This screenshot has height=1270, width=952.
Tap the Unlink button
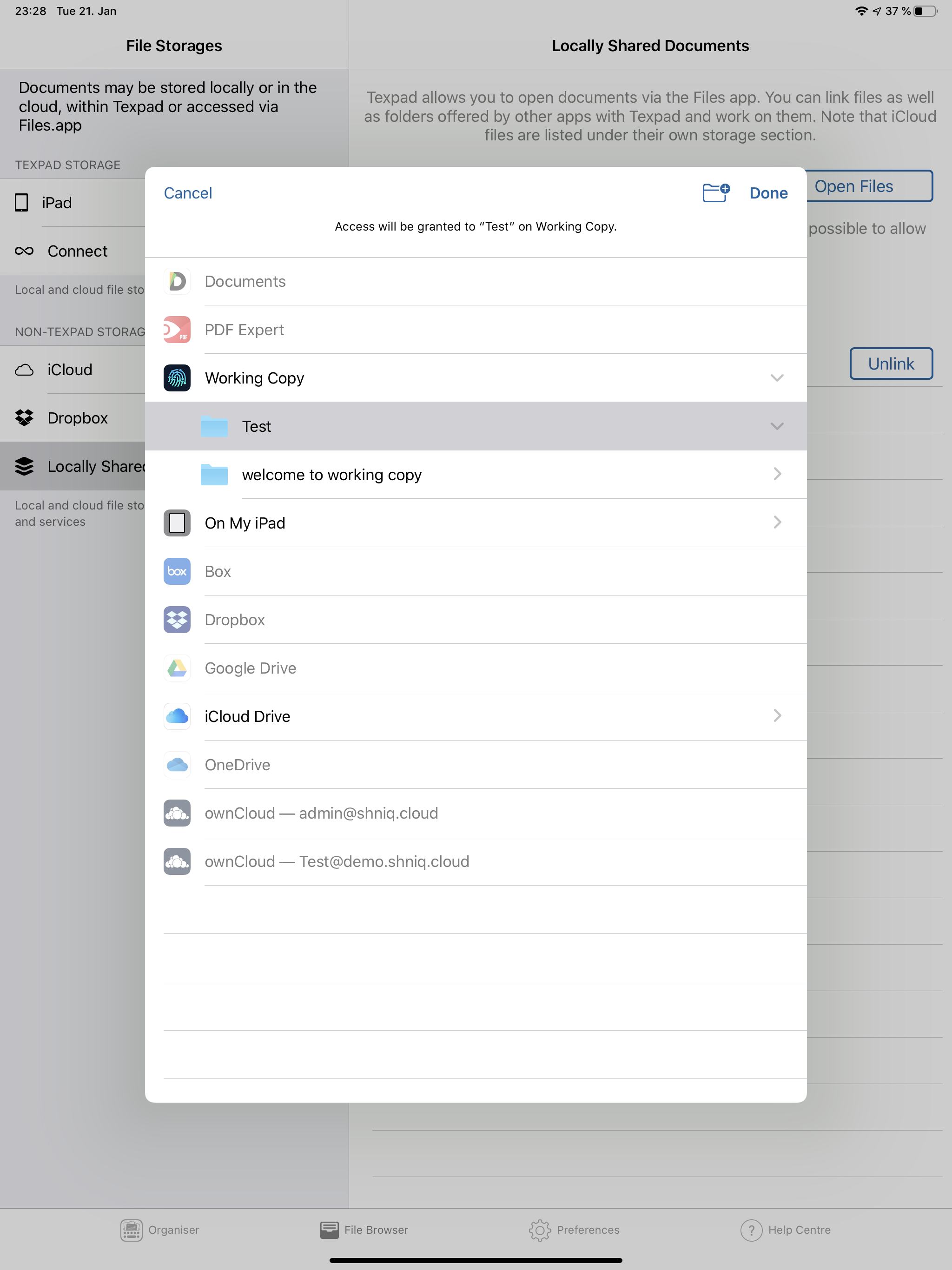pyautogui.click(x=891, y=364)
